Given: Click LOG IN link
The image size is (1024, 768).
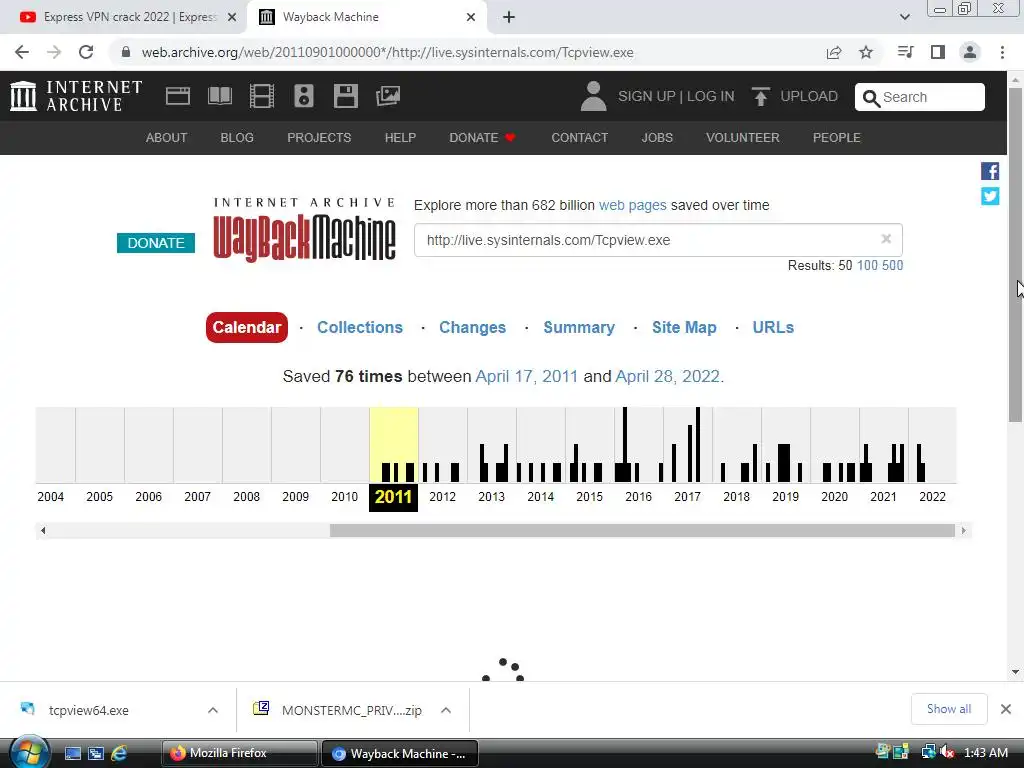Looking at the screenshot, I should point(711,97).
